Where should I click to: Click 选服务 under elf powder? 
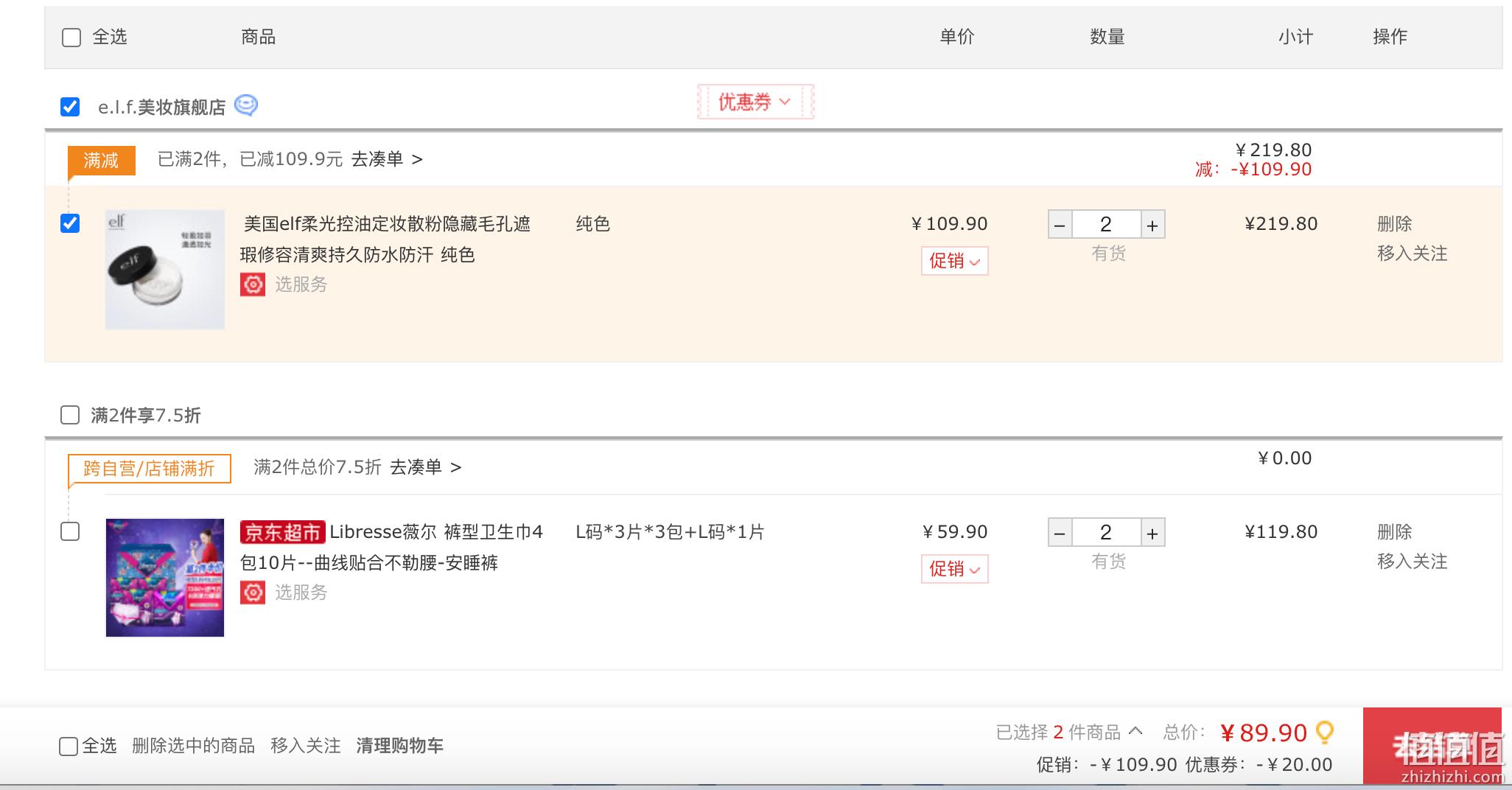coord(301,284)
